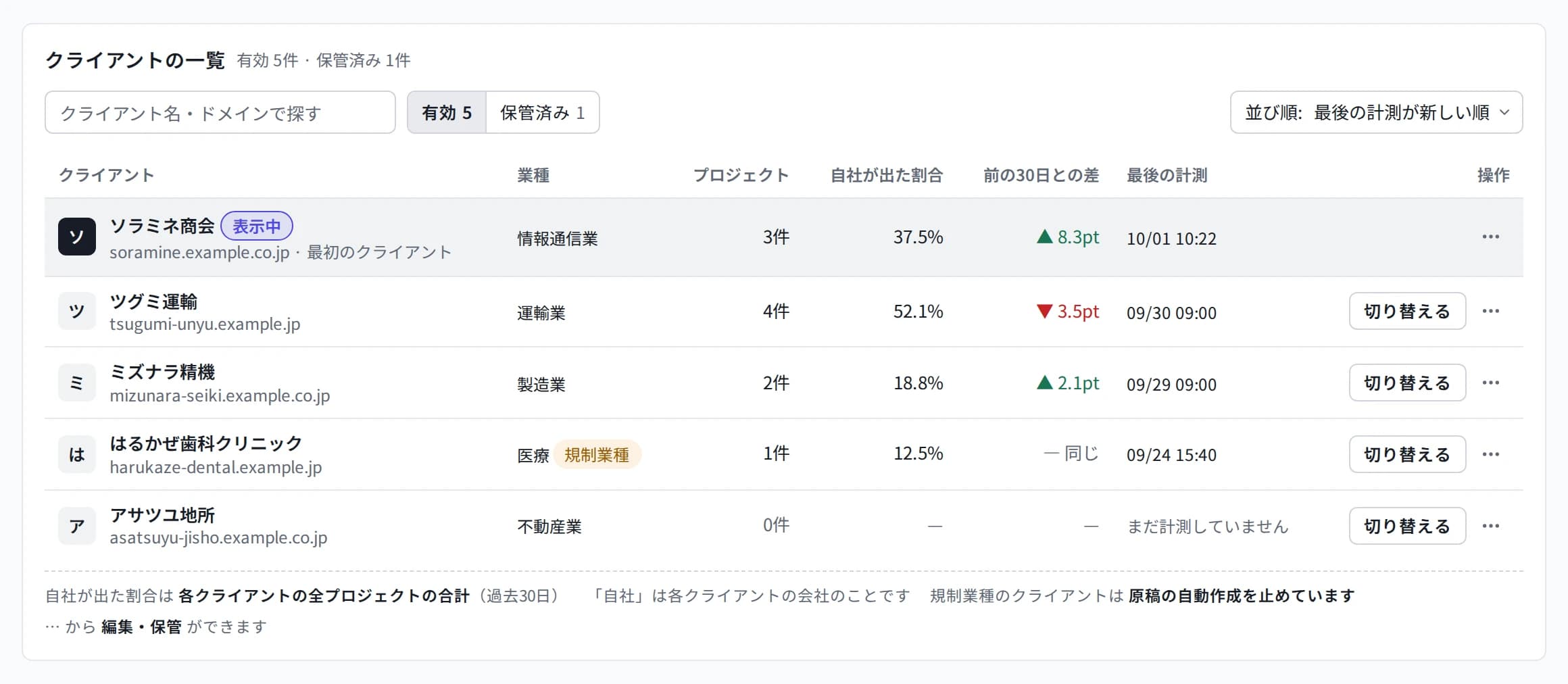Click the domain mizunara-seiki.example.co.jp
1568x684 pixels.
point(220,396)
